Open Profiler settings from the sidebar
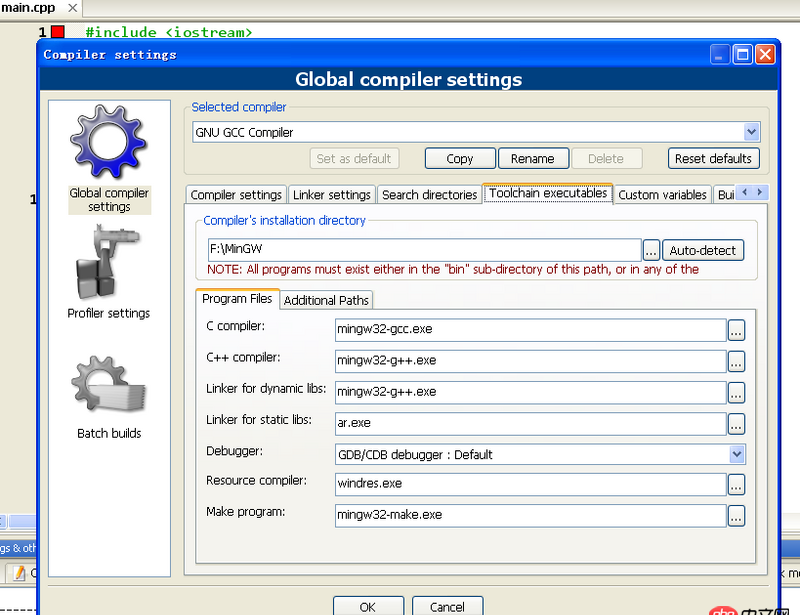Viewport: 800px width, 615px height. pyautogui.click(x=109, y=273)
